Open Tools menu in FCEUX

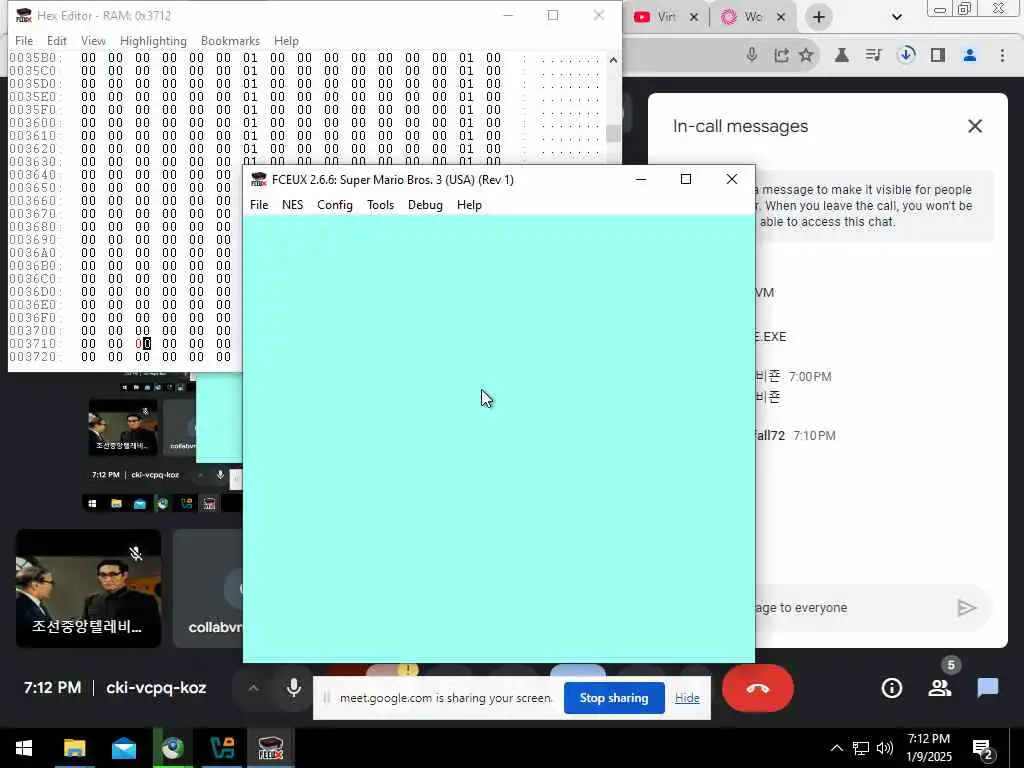click(380, 205)
